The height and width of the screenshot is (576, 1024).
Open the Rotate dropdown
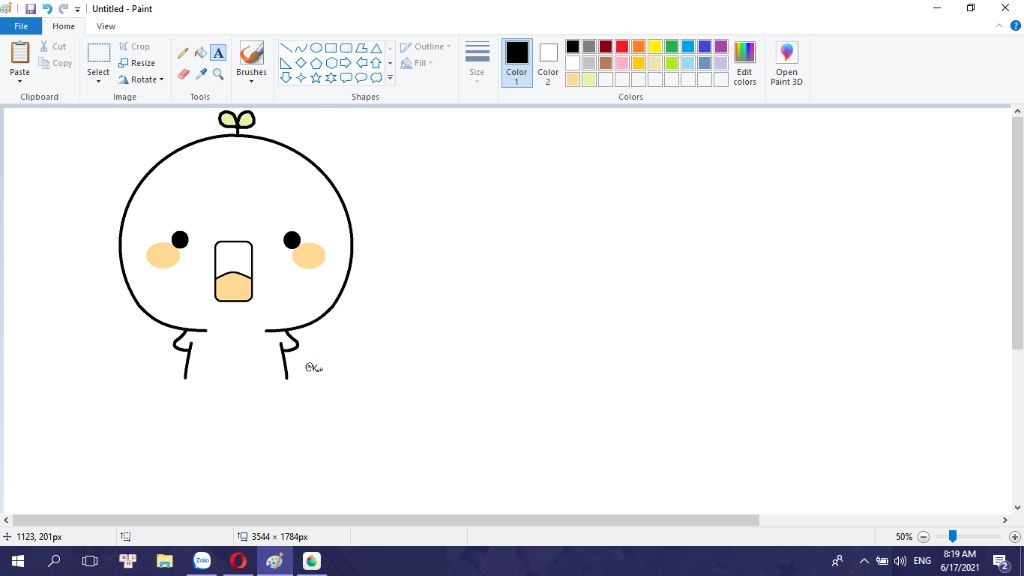coord(141,80)
